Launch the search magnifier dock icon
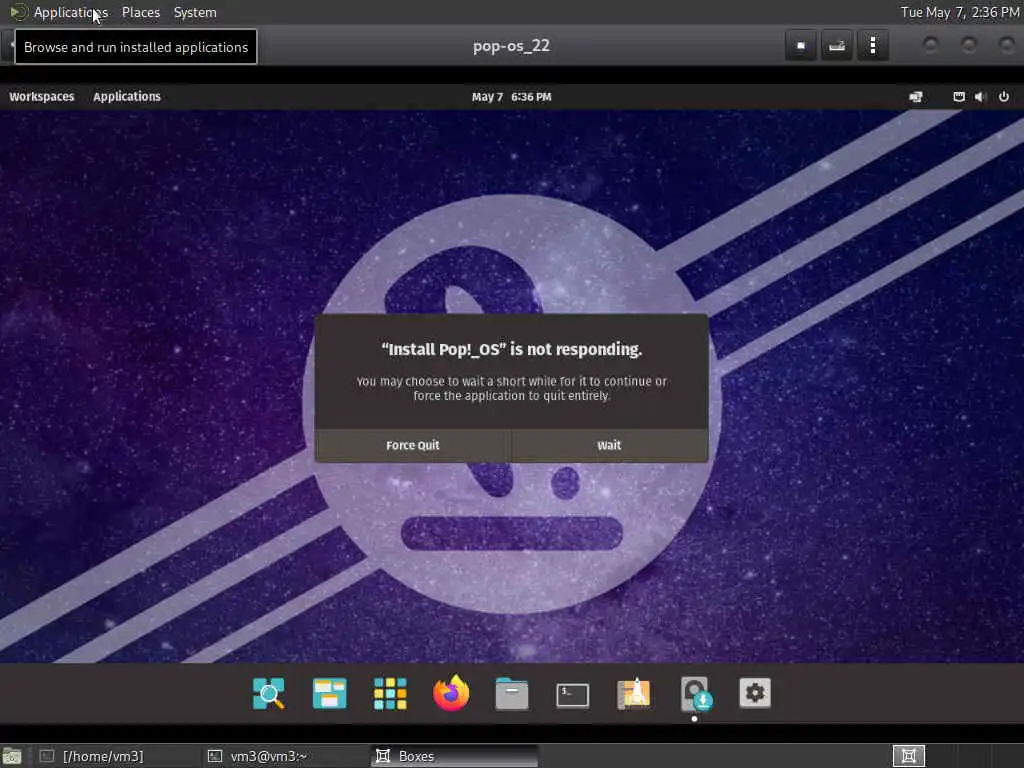Screen dimensions: 1024x768 point(268,694)
